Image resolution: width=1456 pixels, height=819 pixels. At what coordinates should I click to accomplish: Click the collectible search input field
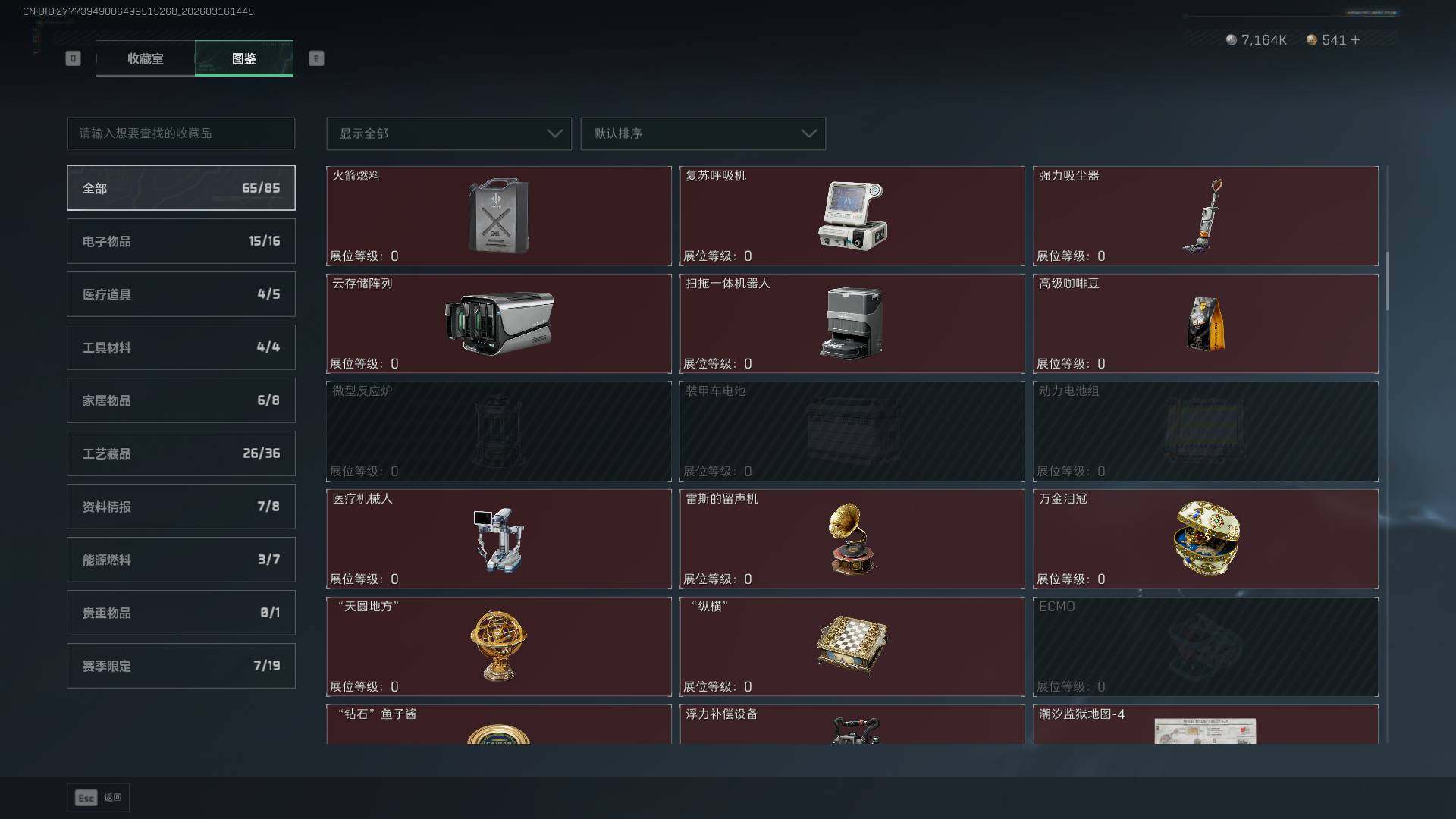tap(181, 133)
